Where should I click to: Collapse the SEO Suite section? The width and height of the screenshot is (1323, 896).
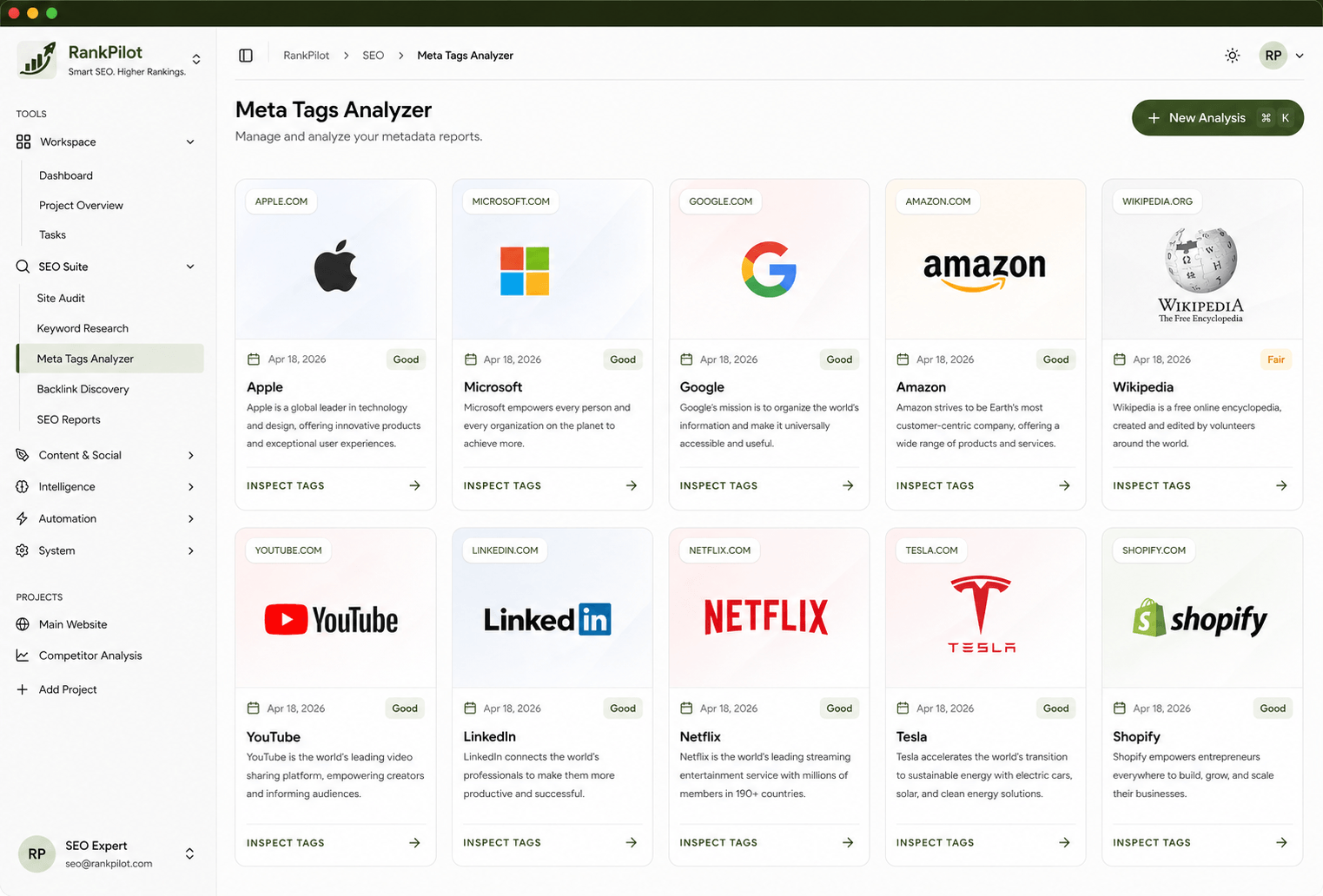190,267
